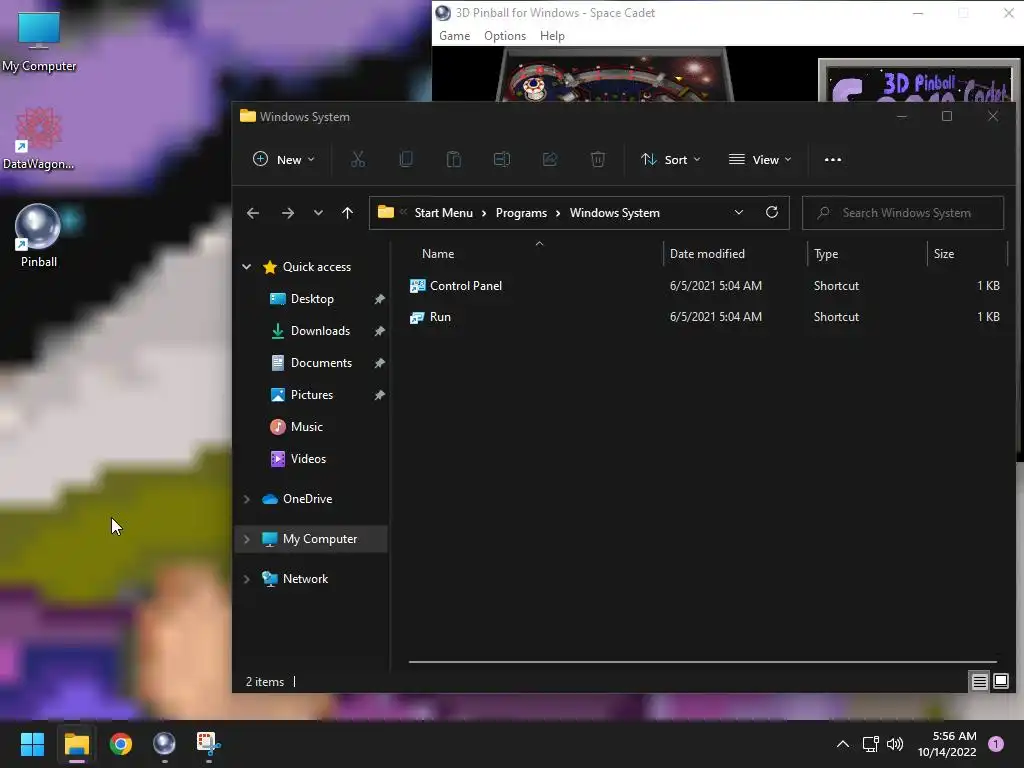
Task: Select Downloads in navigation pane
Action: 320,331
